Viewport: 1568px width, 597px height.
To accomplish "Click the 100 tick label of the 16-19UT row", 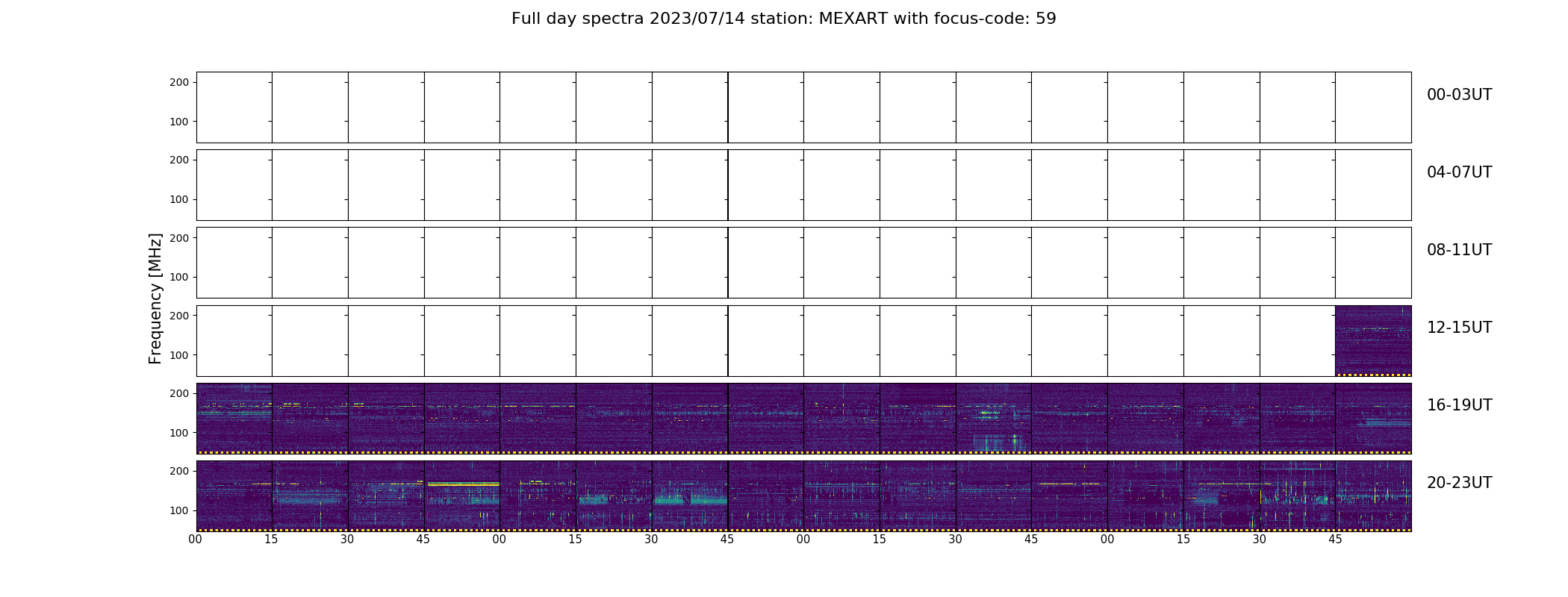I will click(179, 433).
